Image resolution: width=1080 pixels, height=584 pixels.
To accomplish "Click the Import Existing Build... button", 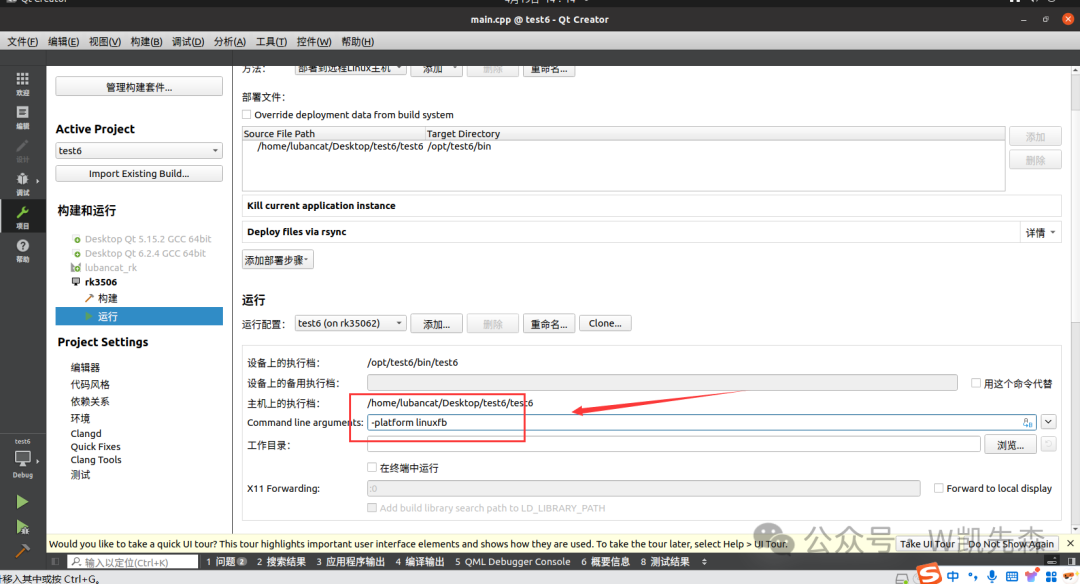I will (x=139, y=174).
